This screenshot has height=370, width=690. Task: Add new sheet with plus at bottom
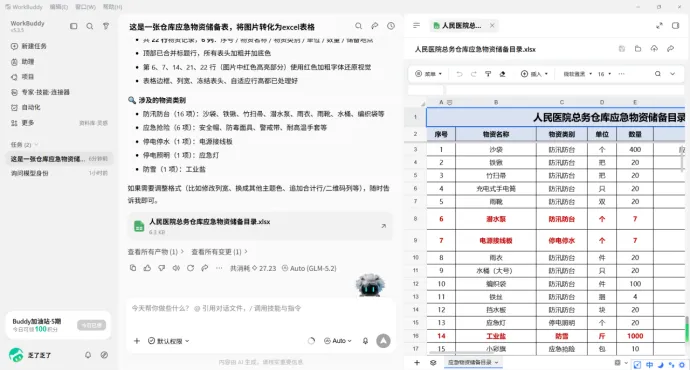[417, 363]
